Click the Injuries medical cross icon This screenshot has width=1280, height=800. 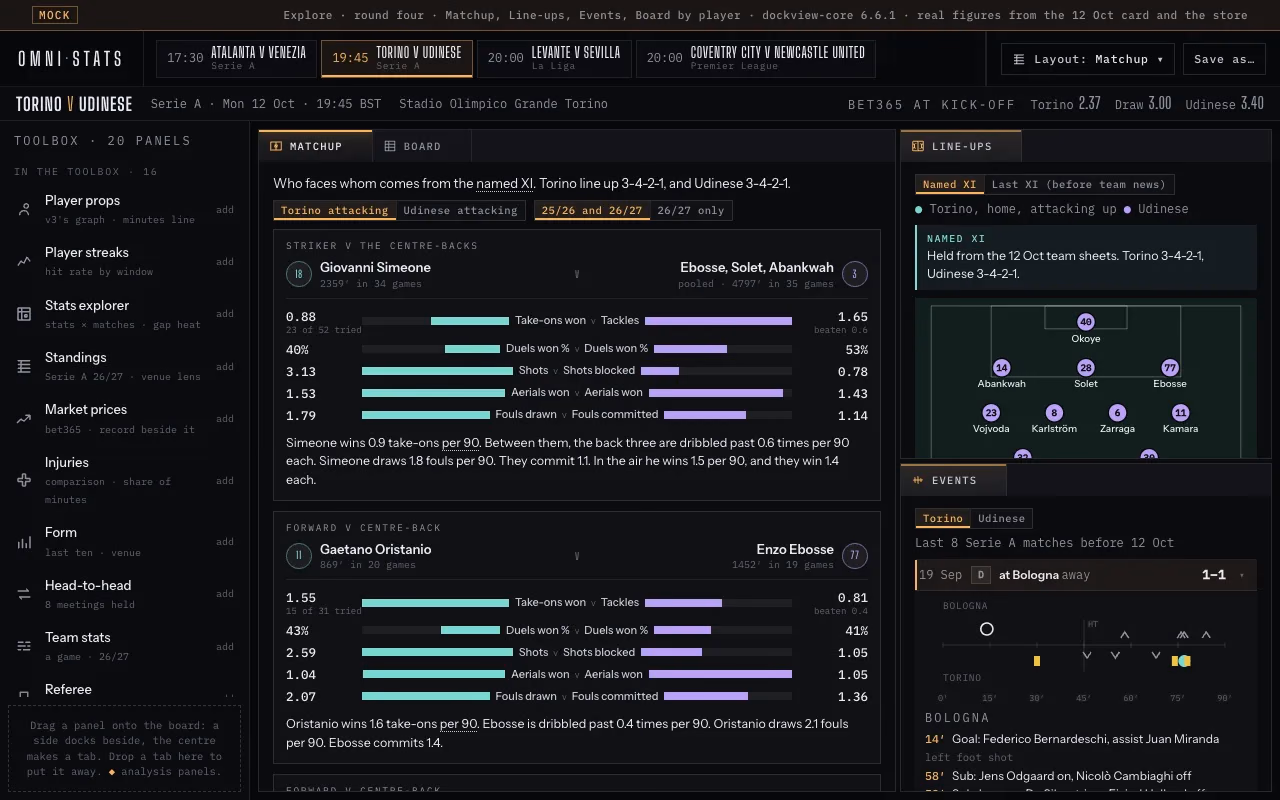(24, 480)
